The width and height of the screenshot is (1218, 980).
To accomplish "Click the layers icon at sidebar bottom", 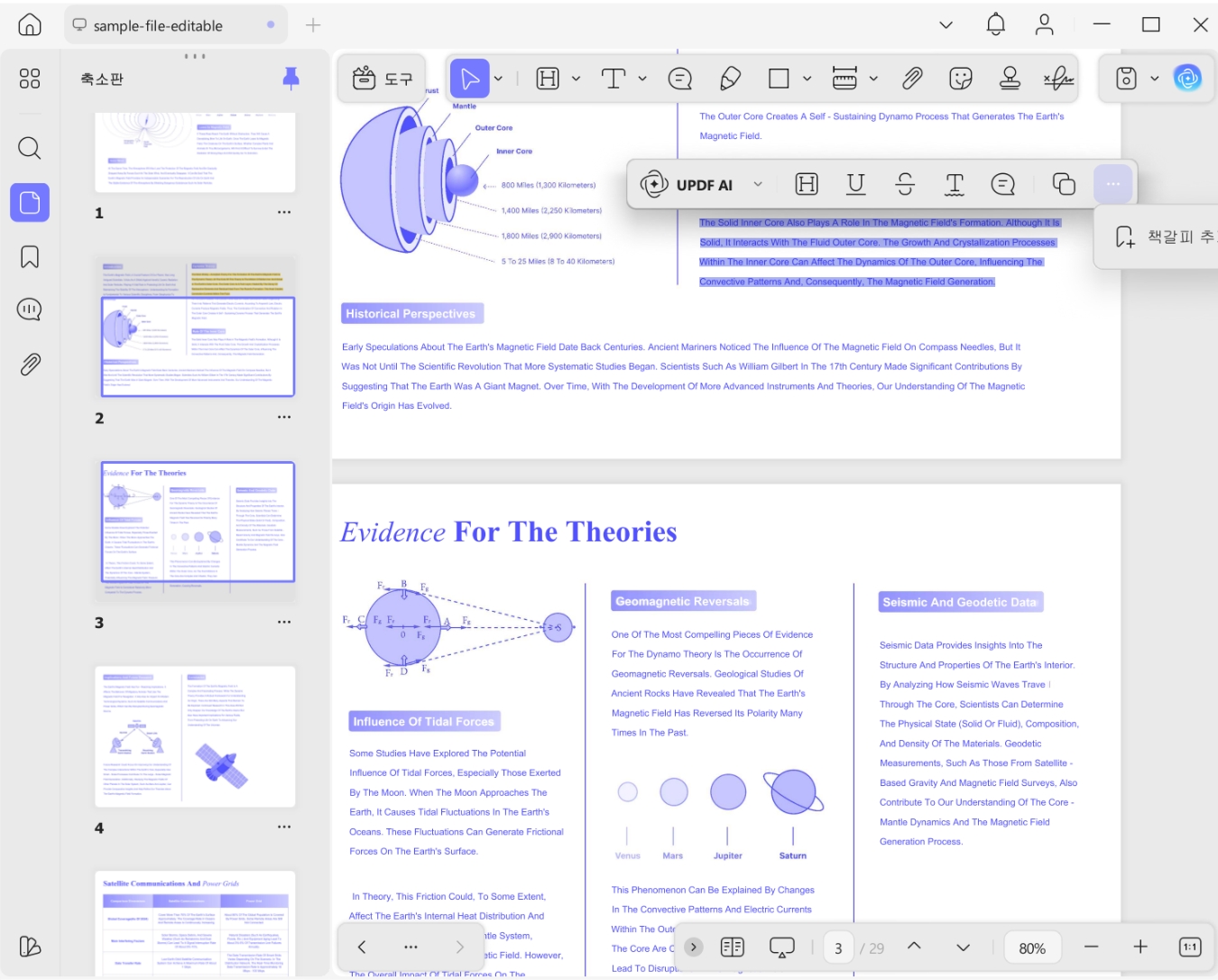I will [x=30, y=946].
